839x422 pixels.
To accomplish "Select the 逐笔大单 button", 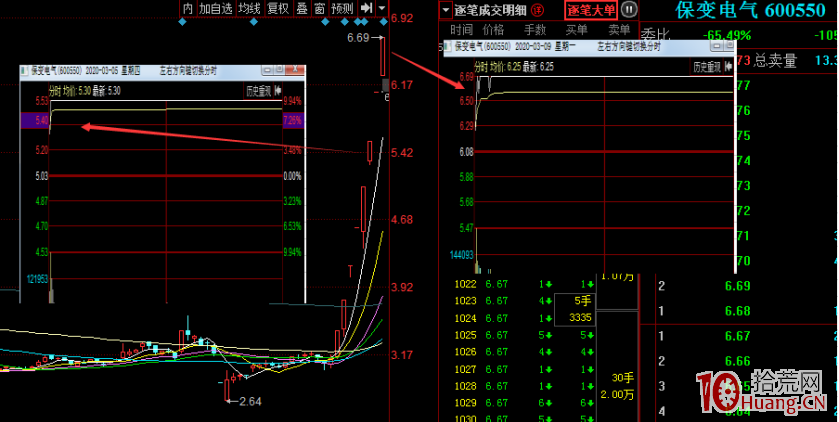I will pyautogui.click(x=591, y=10).
